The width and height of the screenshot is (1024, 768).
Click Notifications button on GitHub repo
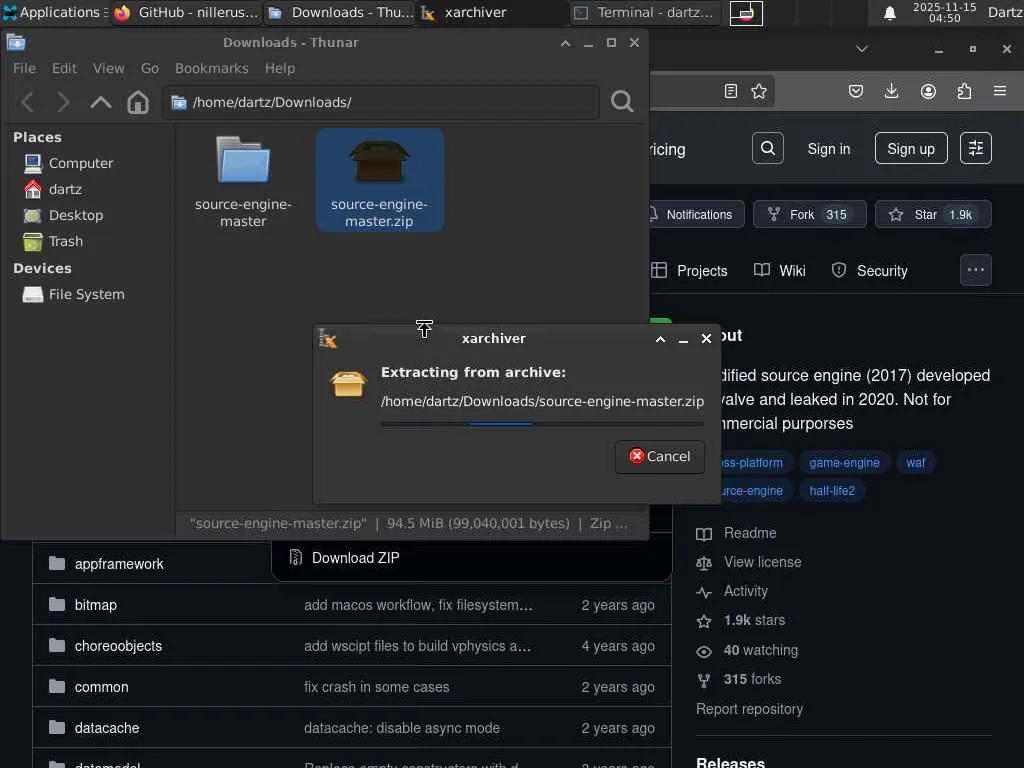pos(694,214)
